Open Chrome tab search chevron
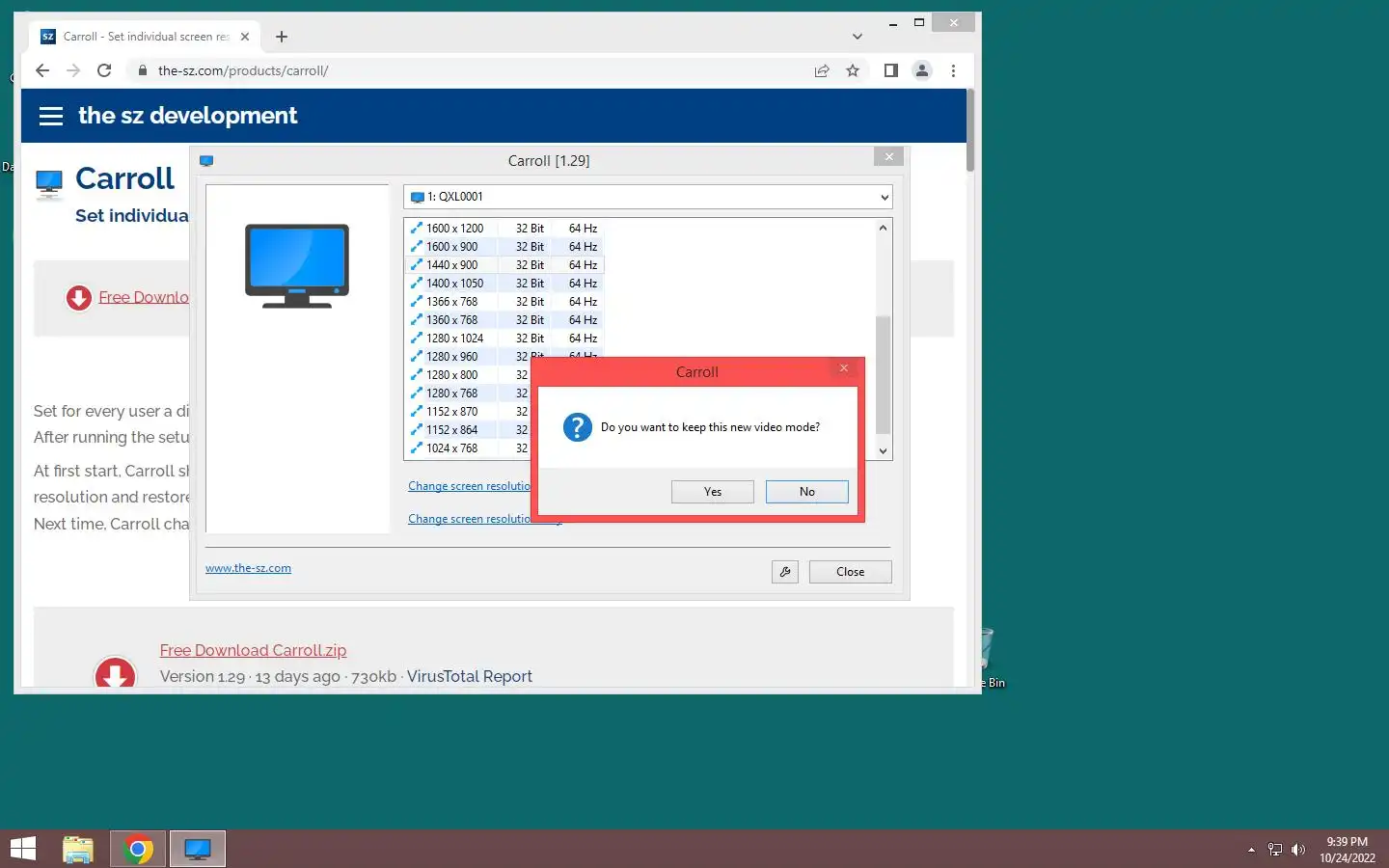This screenshot has height=868, width=1389. pos(858,37)
